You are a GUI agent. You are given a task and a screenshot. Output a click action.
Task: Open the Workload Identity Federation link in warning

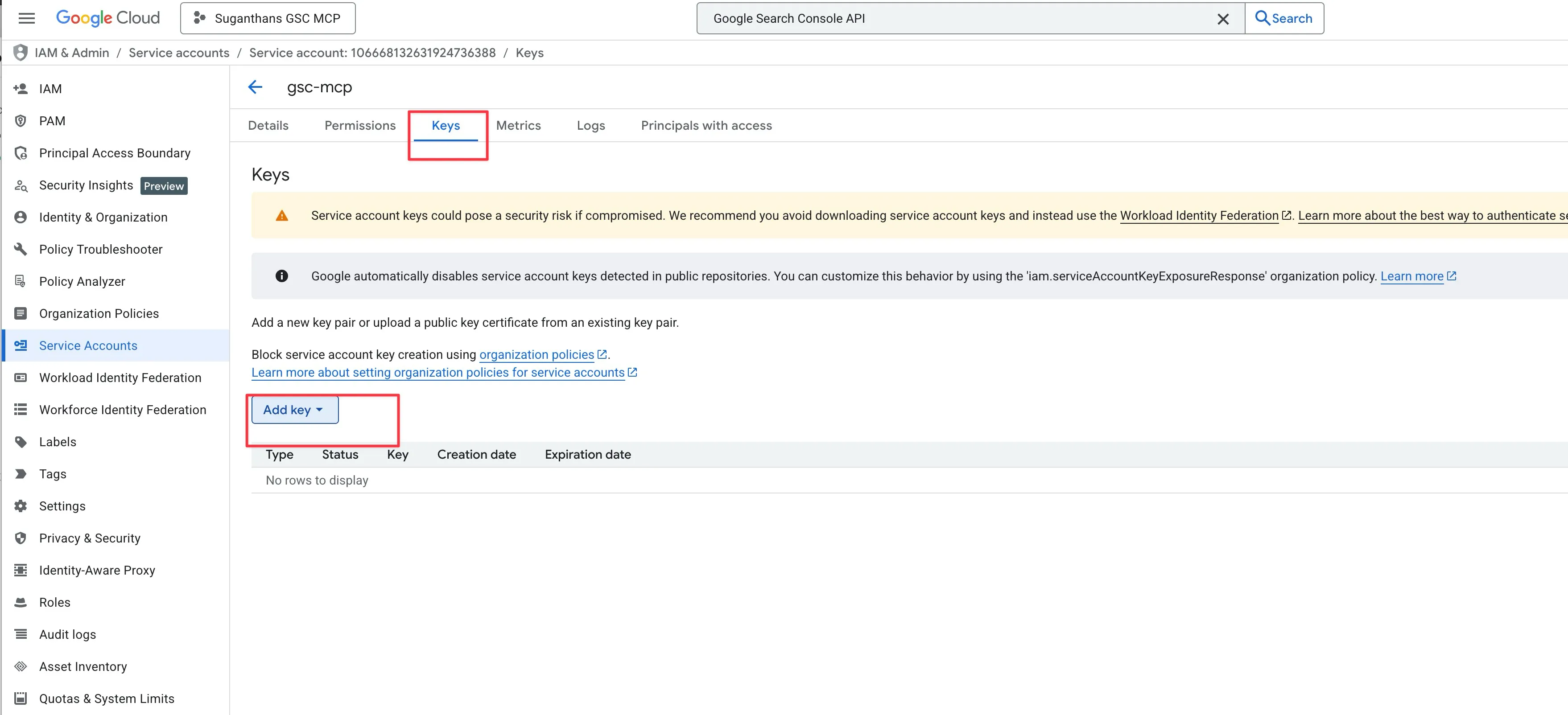[1199, 215]
